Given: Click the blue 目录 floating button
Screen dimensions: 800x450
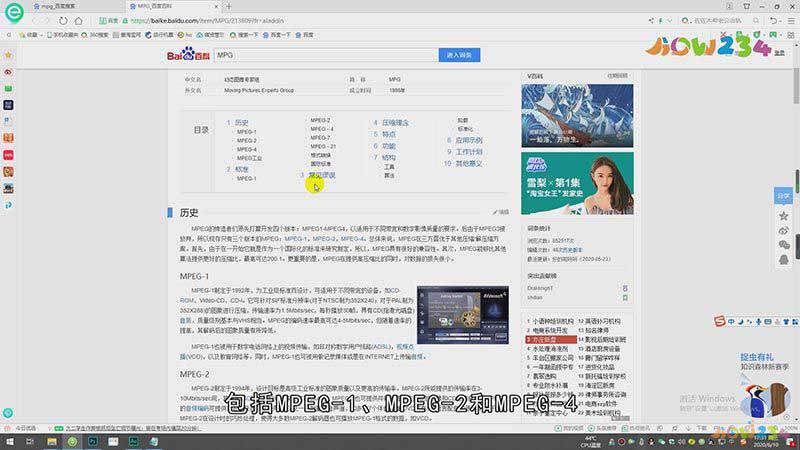Looking at the screenshot, I should click(x=783, y=196).
